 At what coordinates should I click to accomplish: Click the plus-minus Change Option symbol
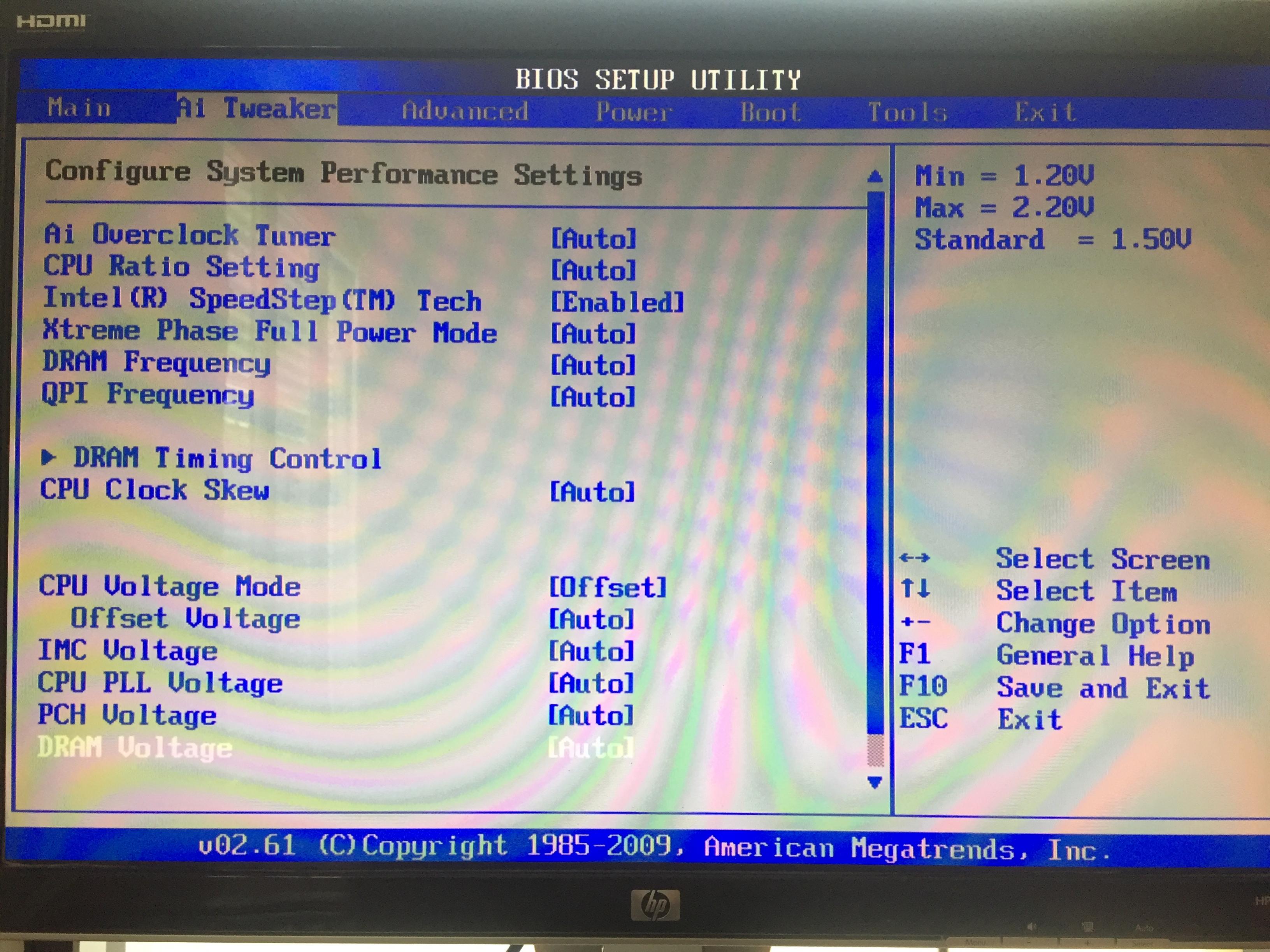pos(915,621)
